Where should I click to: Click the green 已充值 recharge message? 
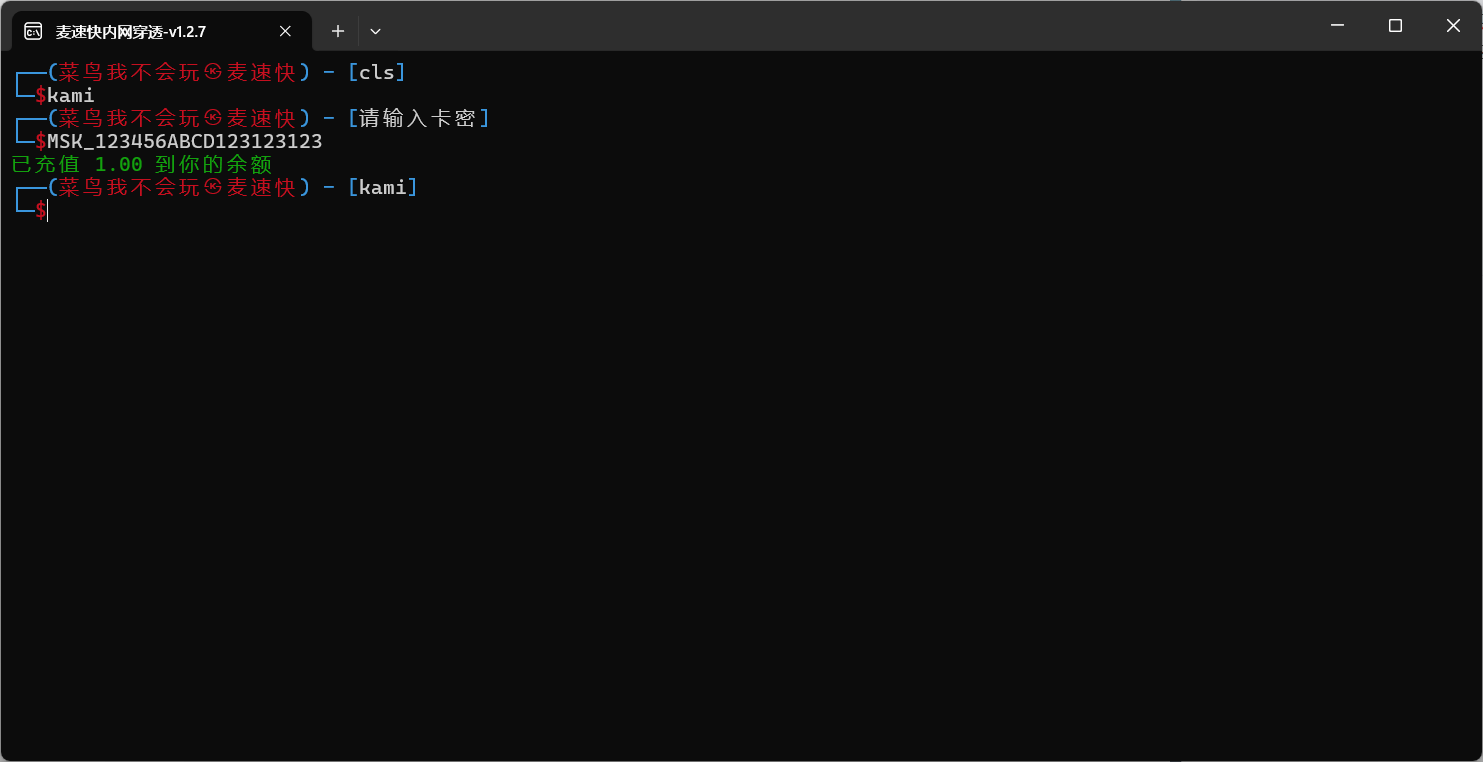(x=142, y=164)
